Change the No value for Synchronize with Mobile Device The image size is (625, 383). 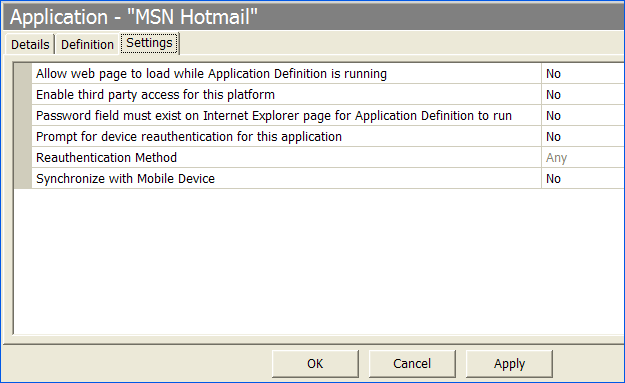click(x=583, y=179)
